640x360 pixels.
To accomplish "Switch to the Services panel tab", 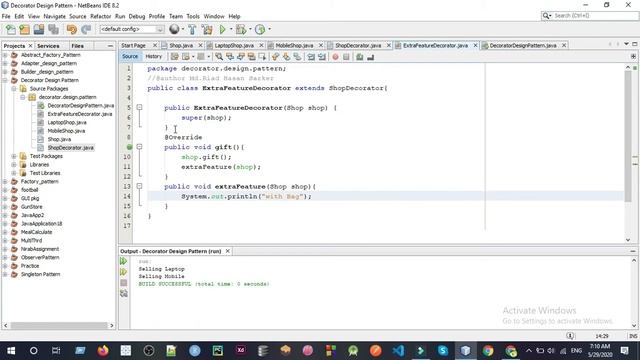I will point(48,46).
